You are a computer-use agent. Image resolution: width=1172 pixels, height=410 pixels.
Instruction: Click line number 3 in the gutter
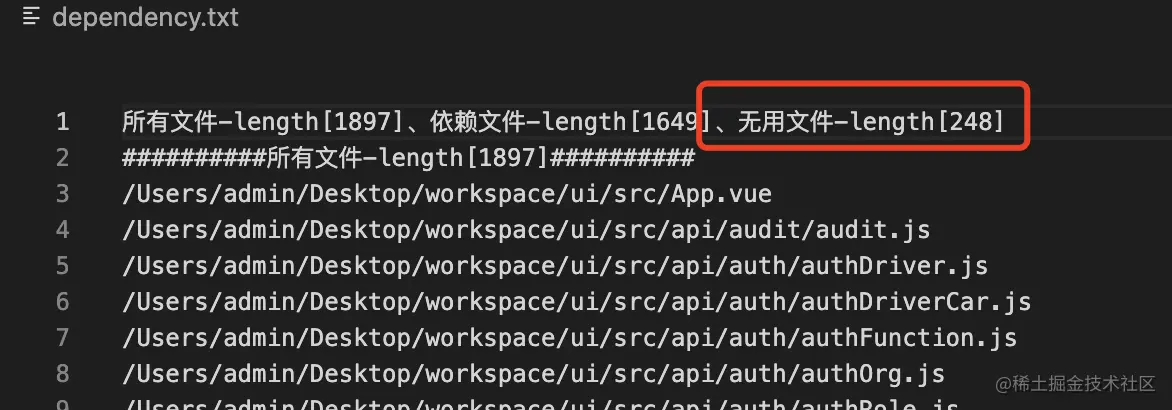tap(62, 194)
